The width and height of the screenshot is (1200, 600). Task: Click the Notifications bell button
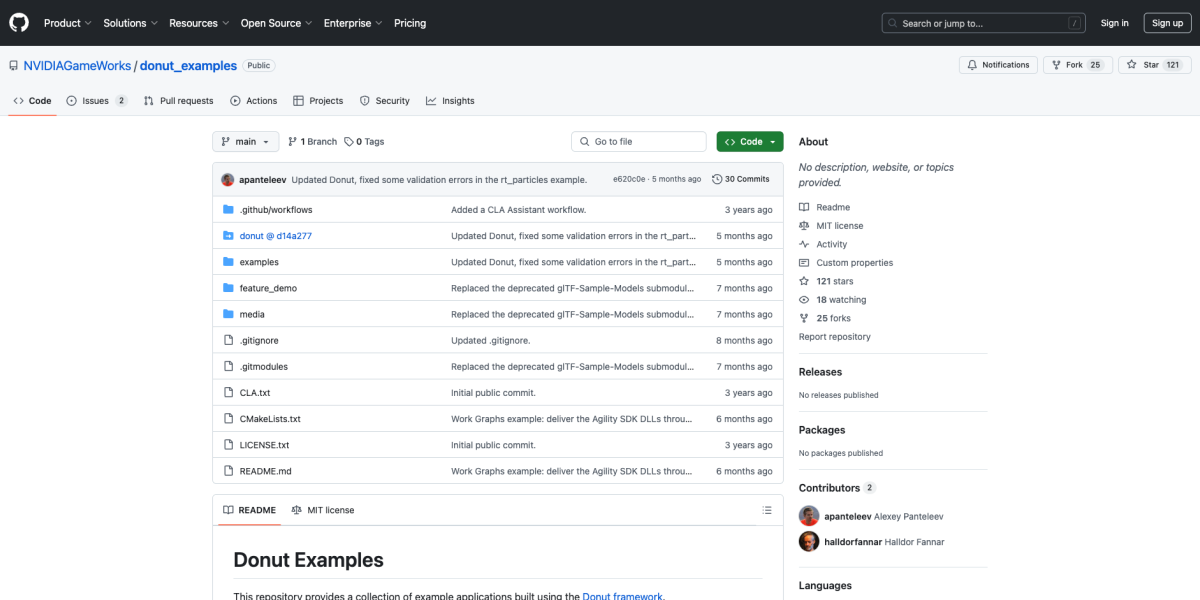(x=998, y=65)
